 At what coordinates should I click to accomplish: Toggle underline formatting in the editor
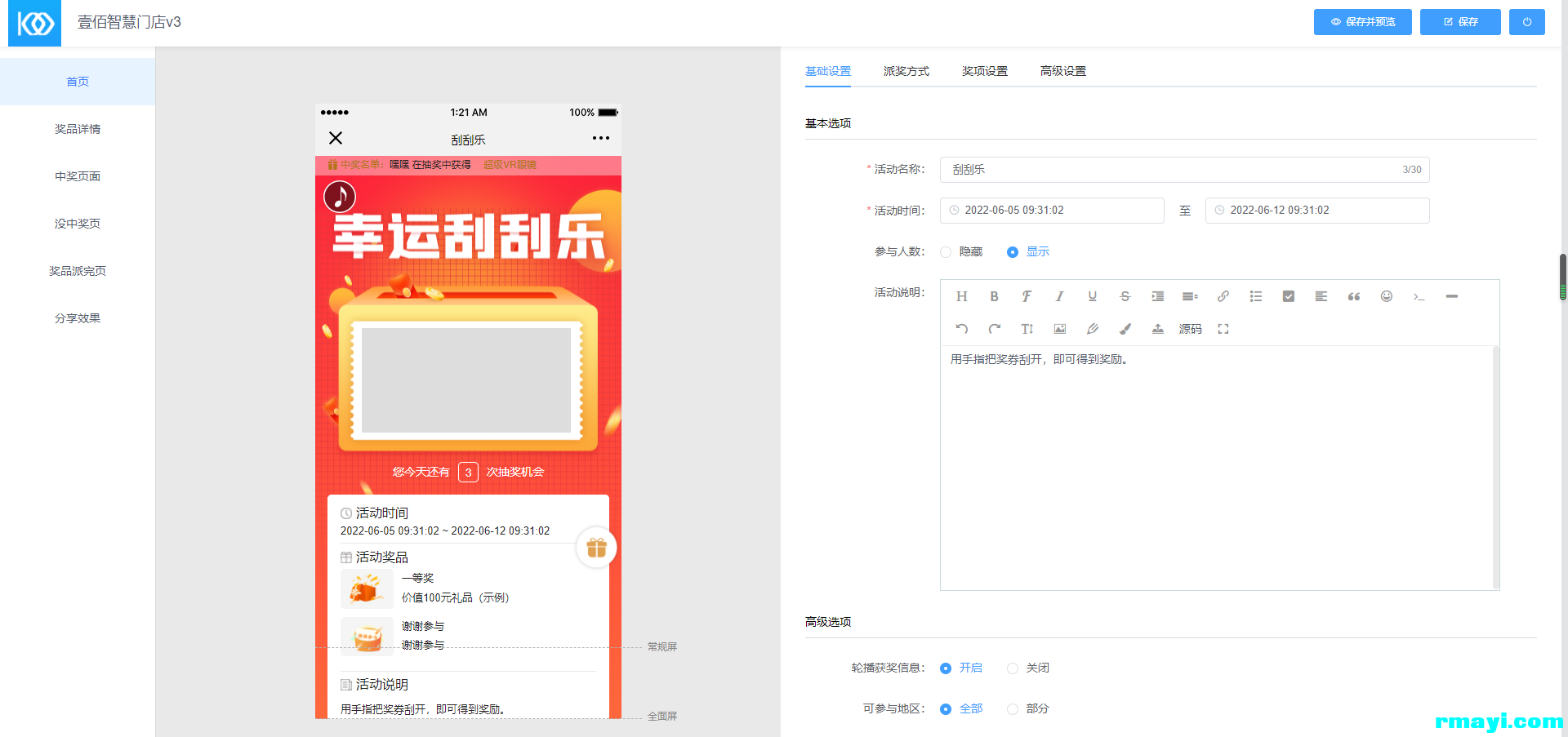pos(1092,296)
